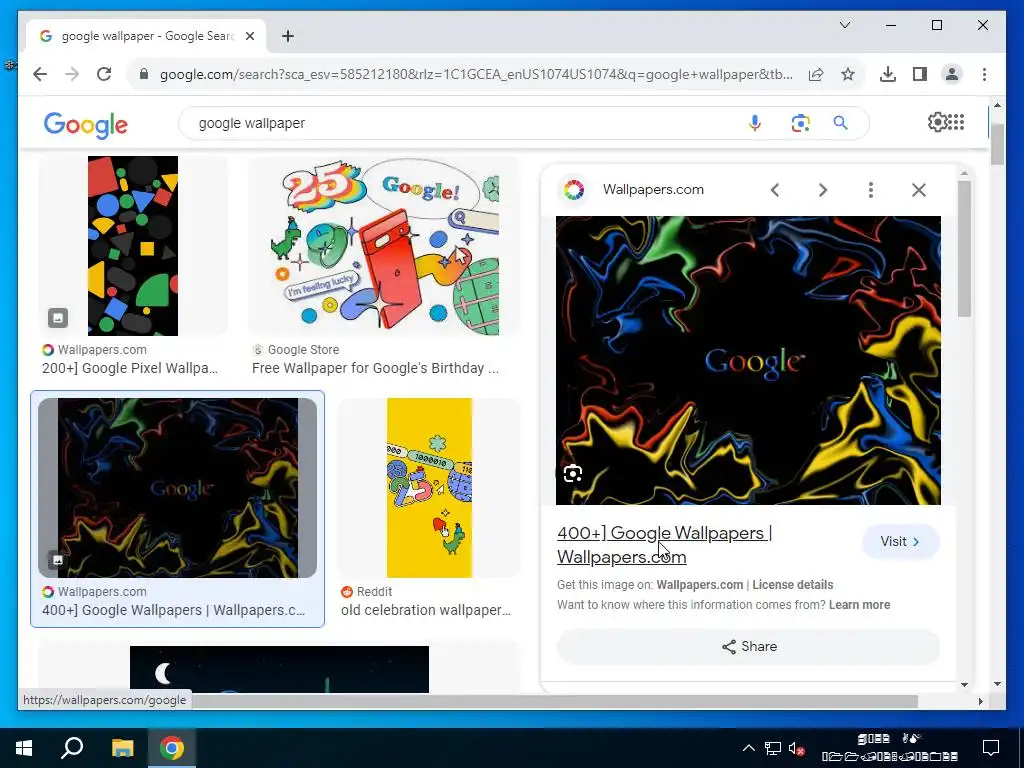Image resolution: width=1024 pixels, height=768 pixels.
Task: Click the search box with google wallpaper
Action: [457, 123]
